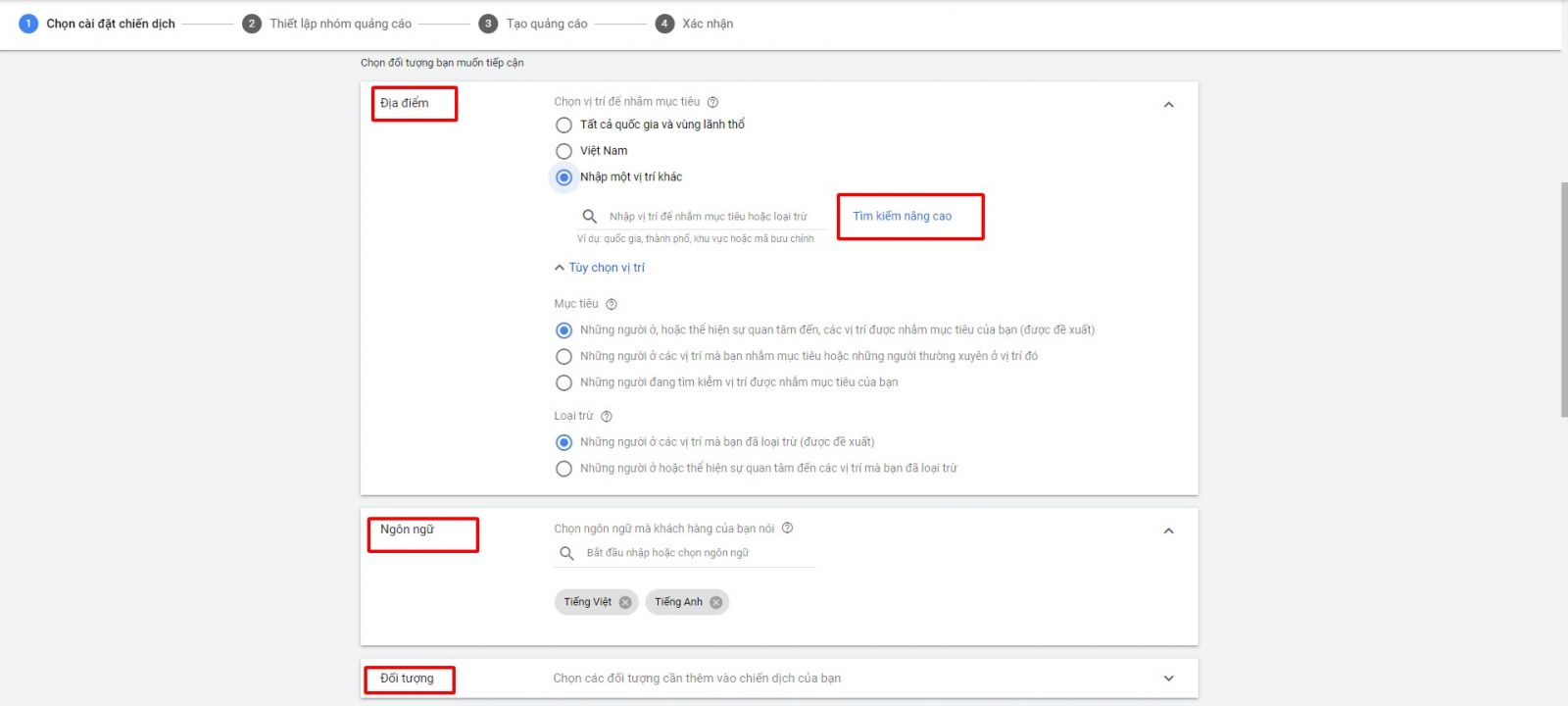The width and height of the screenshot is (1568, 706).
Task: Go to 'Thiết lập nhóm quảng cáo' step
Action: pos(340,24)
